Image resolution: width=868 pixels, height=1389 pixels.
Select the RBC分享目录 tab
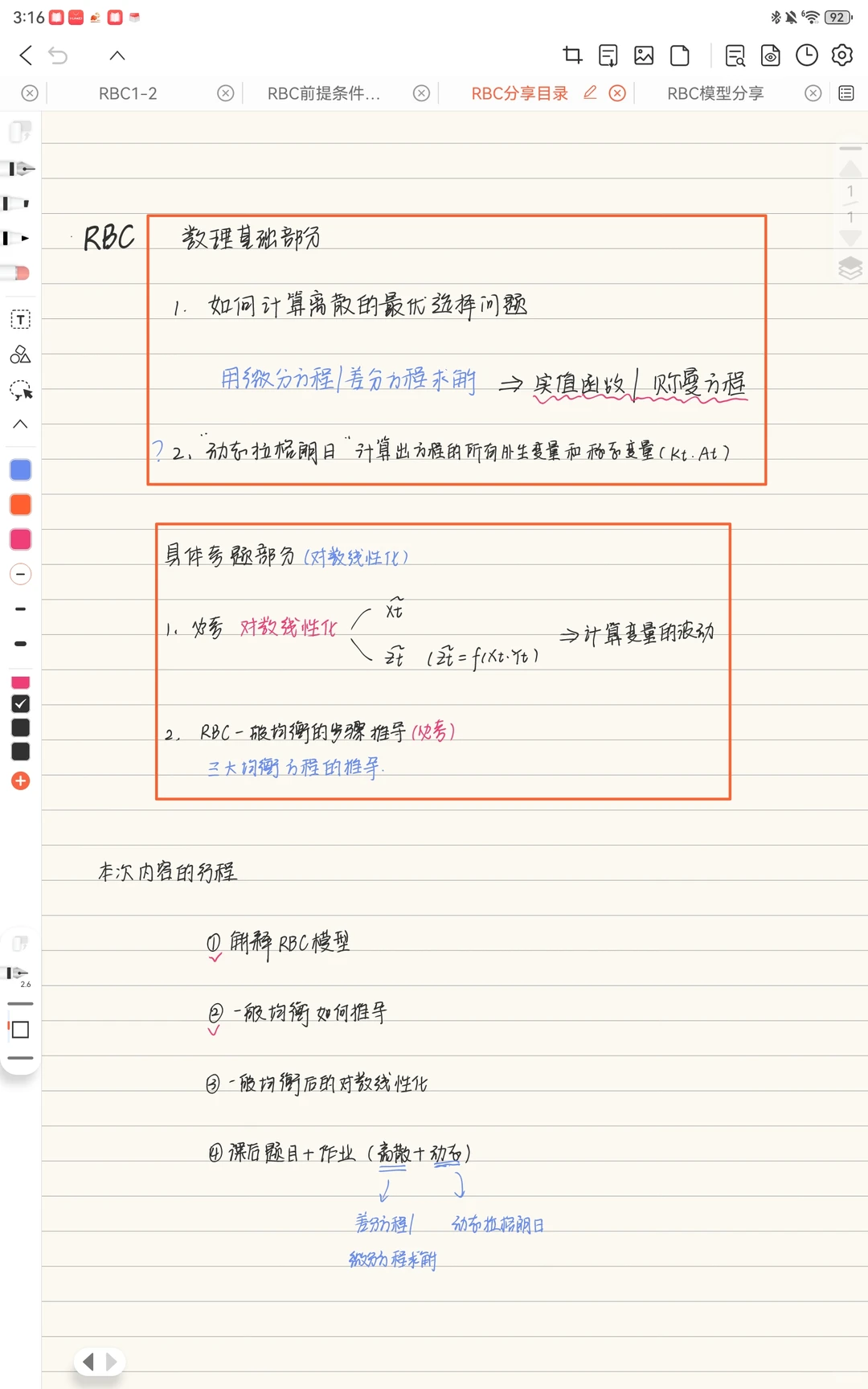pos(519,93)
